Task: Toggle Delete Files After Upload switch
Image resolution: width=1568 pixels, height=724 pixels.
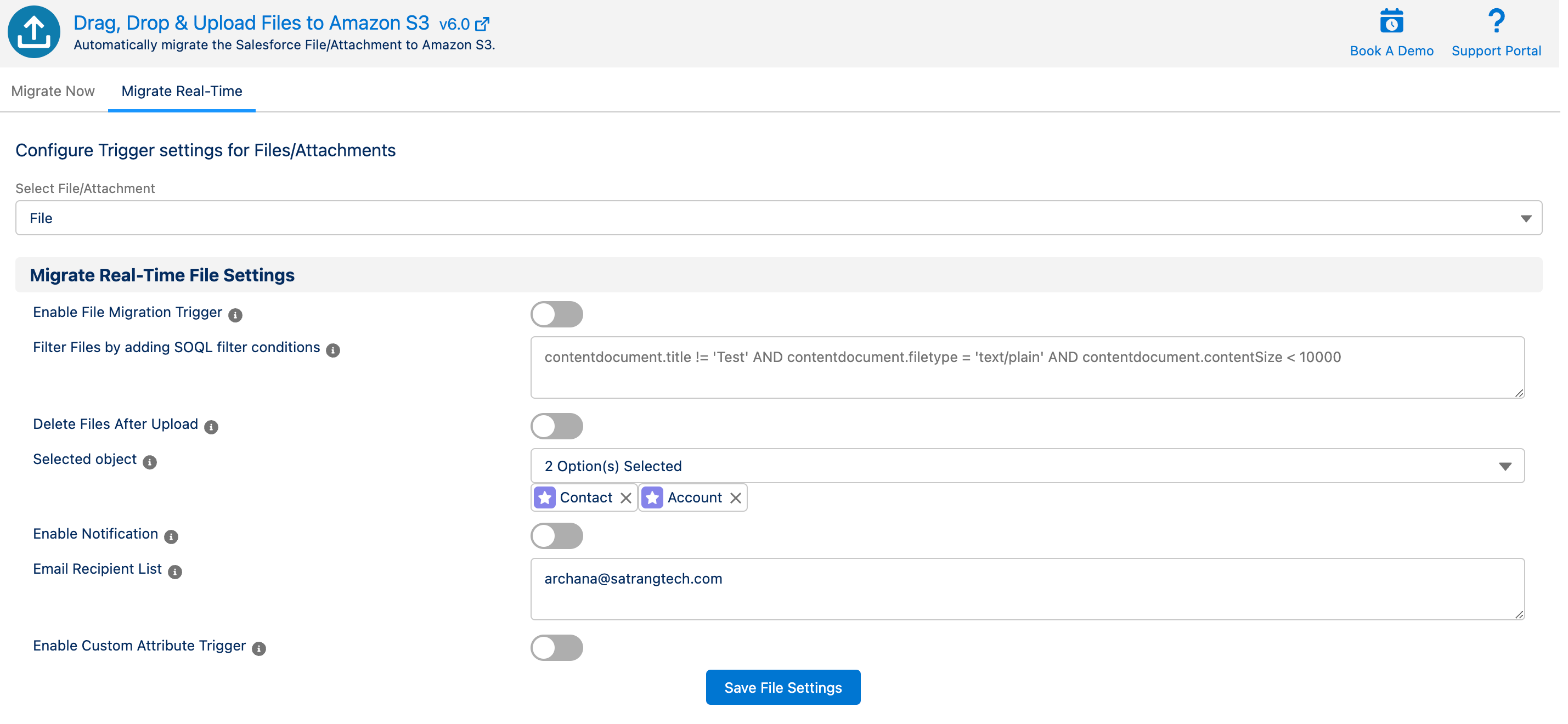Action: pos(556,426)
